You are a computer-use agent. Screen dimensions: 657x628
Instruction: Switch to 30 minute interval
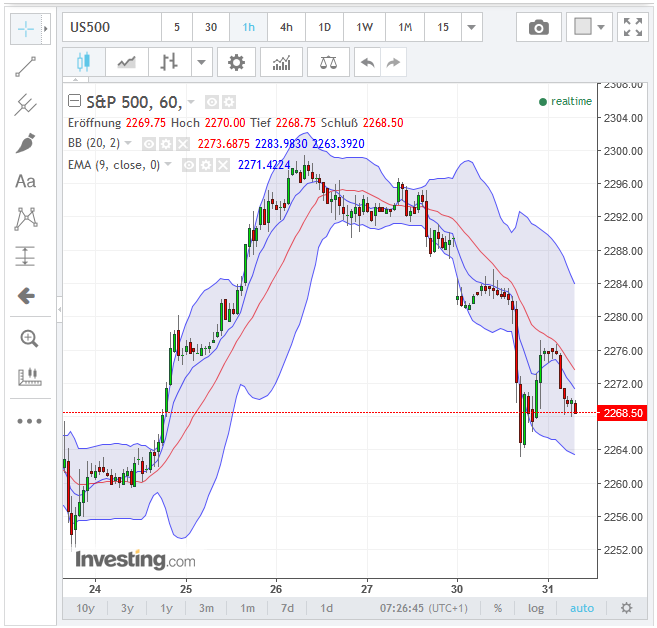[x=211, y=27]
